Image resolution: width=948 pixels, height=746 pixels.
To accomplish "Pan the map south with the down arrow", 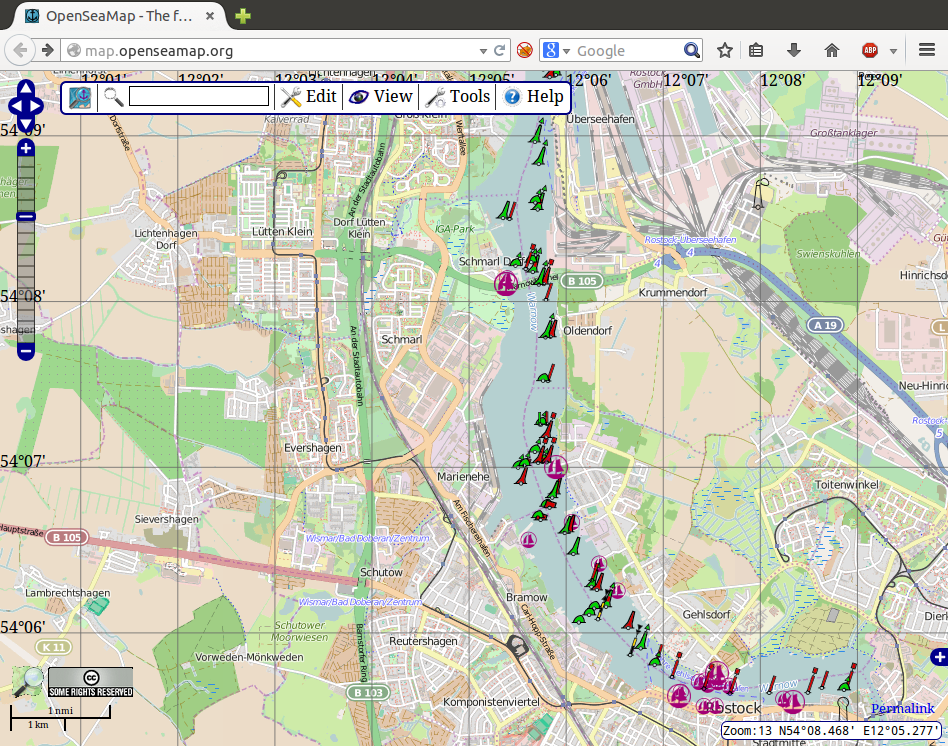I will (x=25, y=125).
